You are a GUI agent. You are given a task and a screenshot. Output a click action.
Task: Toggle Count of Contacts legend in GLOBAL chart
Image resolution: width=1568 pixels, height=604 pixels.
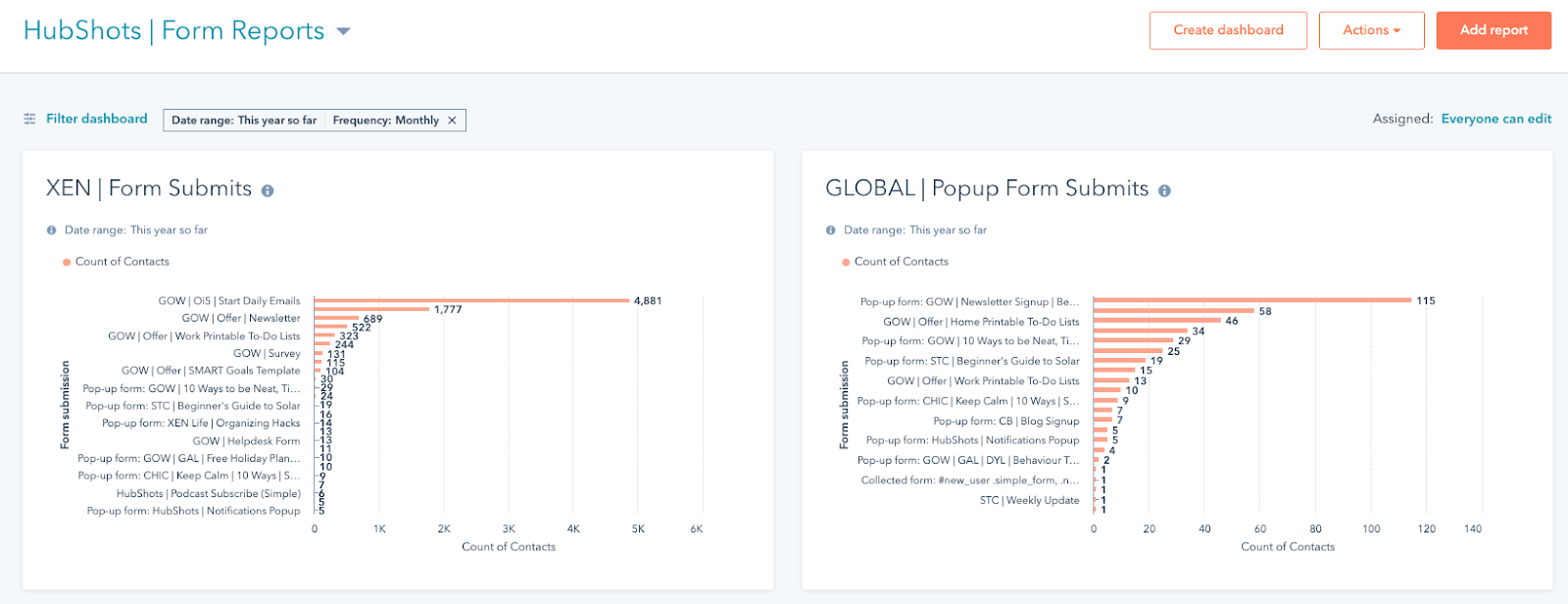click(x=895, y=262)
